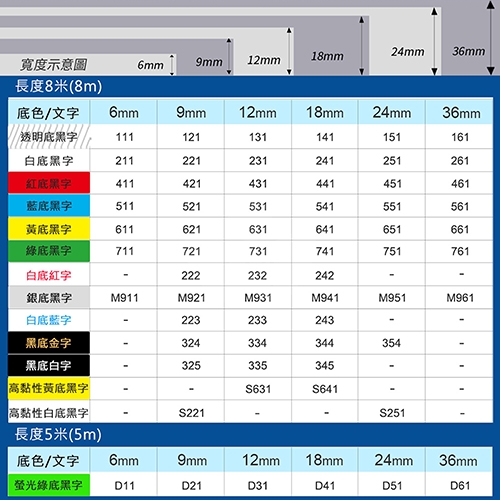
Task: Click the 711 cell
Action: (x=125, y=251)
